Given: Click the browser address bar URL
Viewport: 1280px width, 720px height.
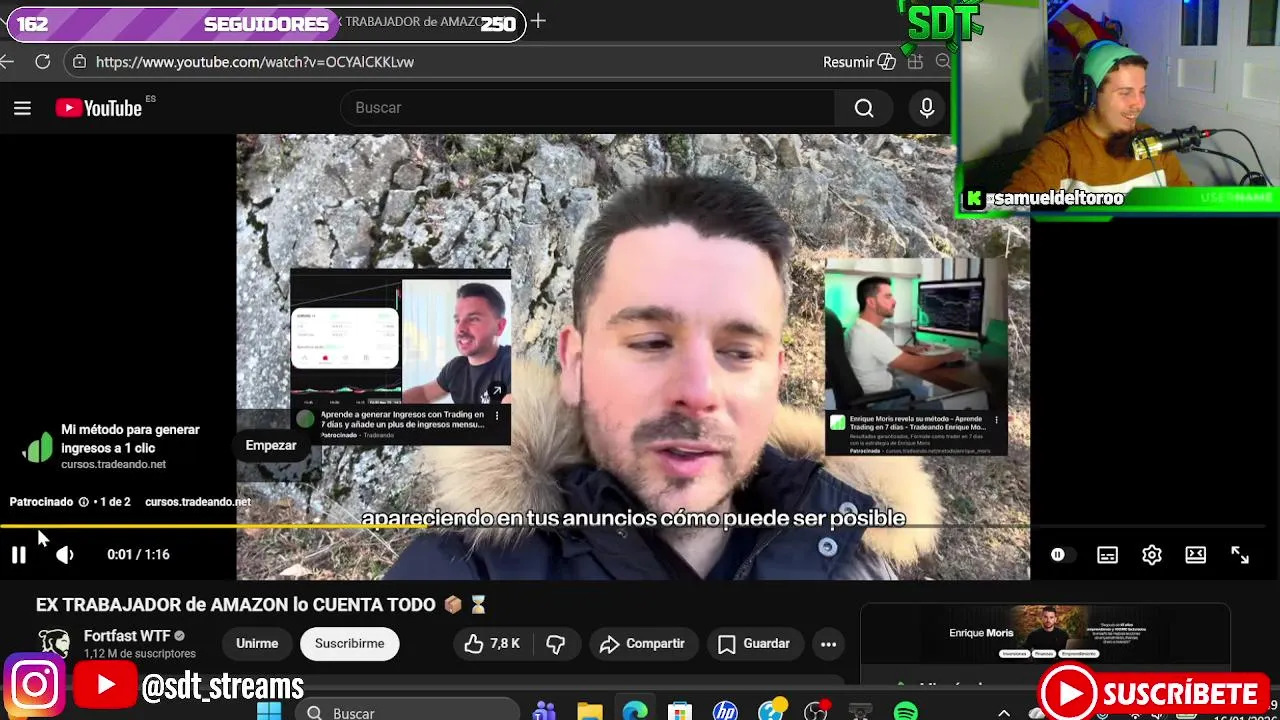Looking at the screenshot, I should (x=255, y=62).
